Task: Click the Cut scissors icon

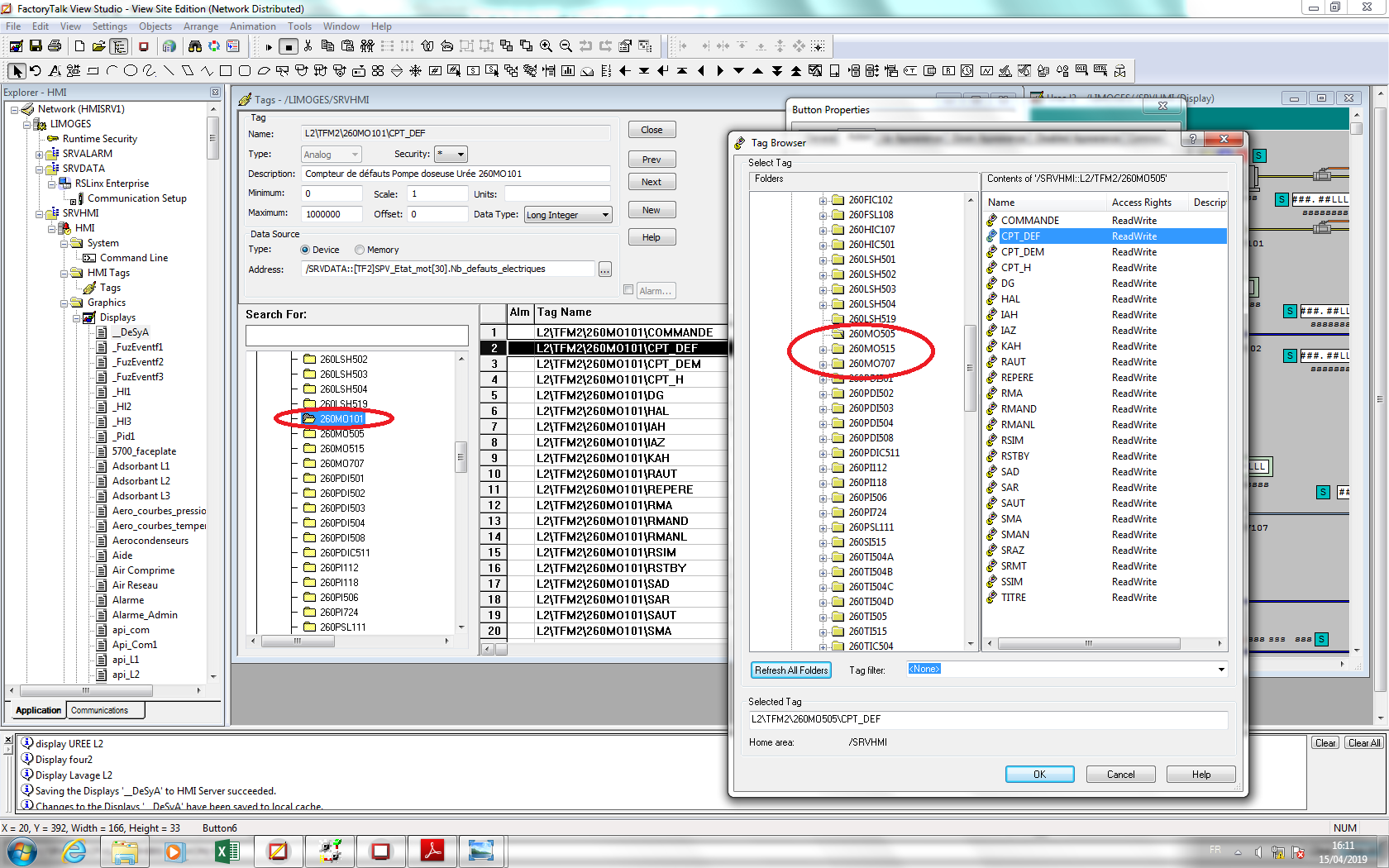Action: pyautogui.click(x=308, y=46)
